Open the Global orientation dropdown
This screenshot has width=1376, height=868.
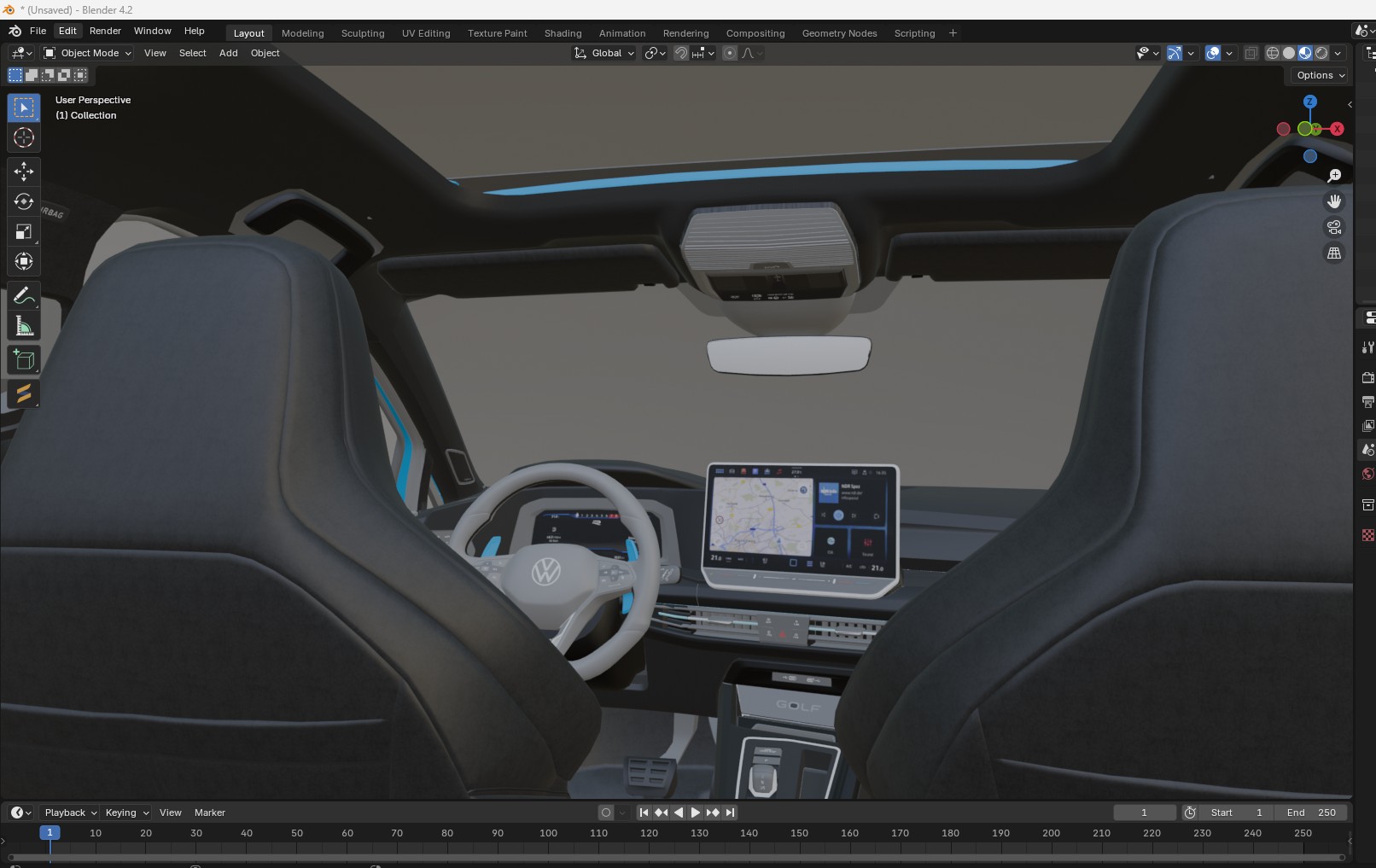604,53
